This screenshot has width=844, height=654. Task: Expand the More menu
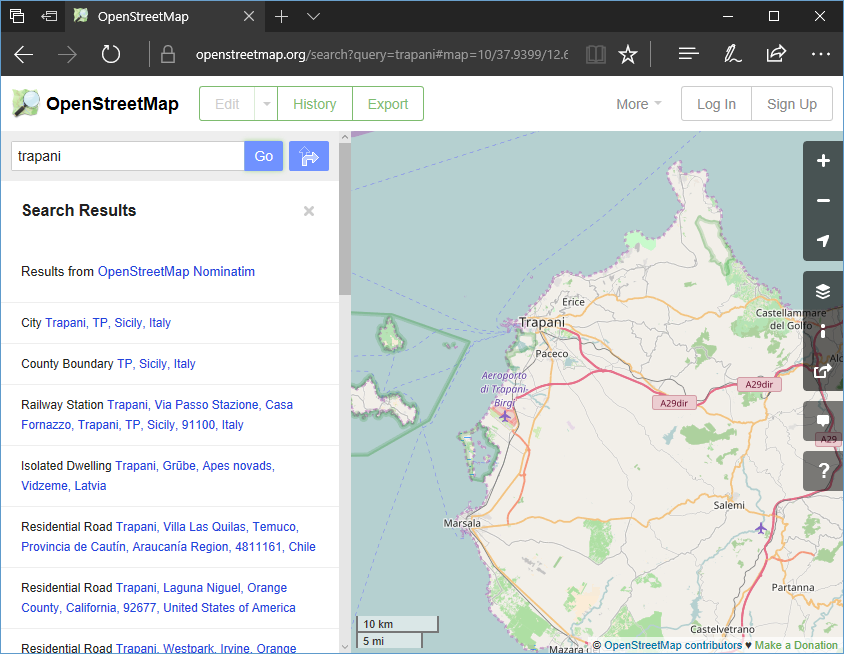[638, 104]
